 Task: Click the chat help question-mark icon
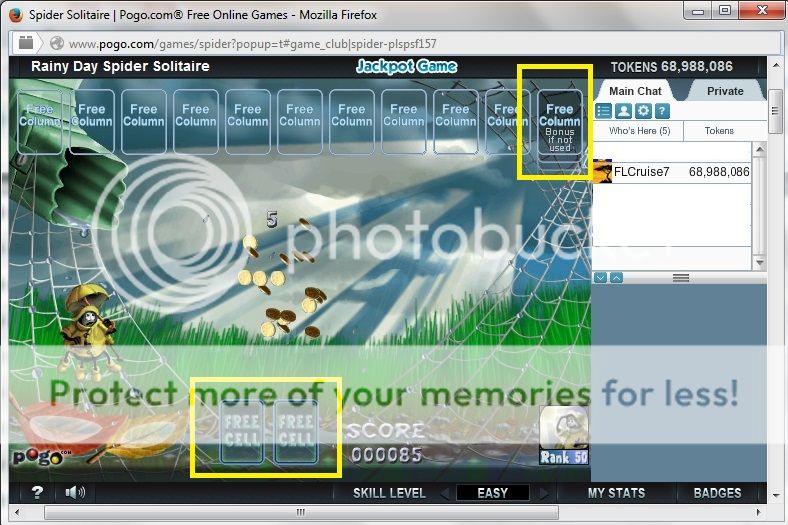662,111
